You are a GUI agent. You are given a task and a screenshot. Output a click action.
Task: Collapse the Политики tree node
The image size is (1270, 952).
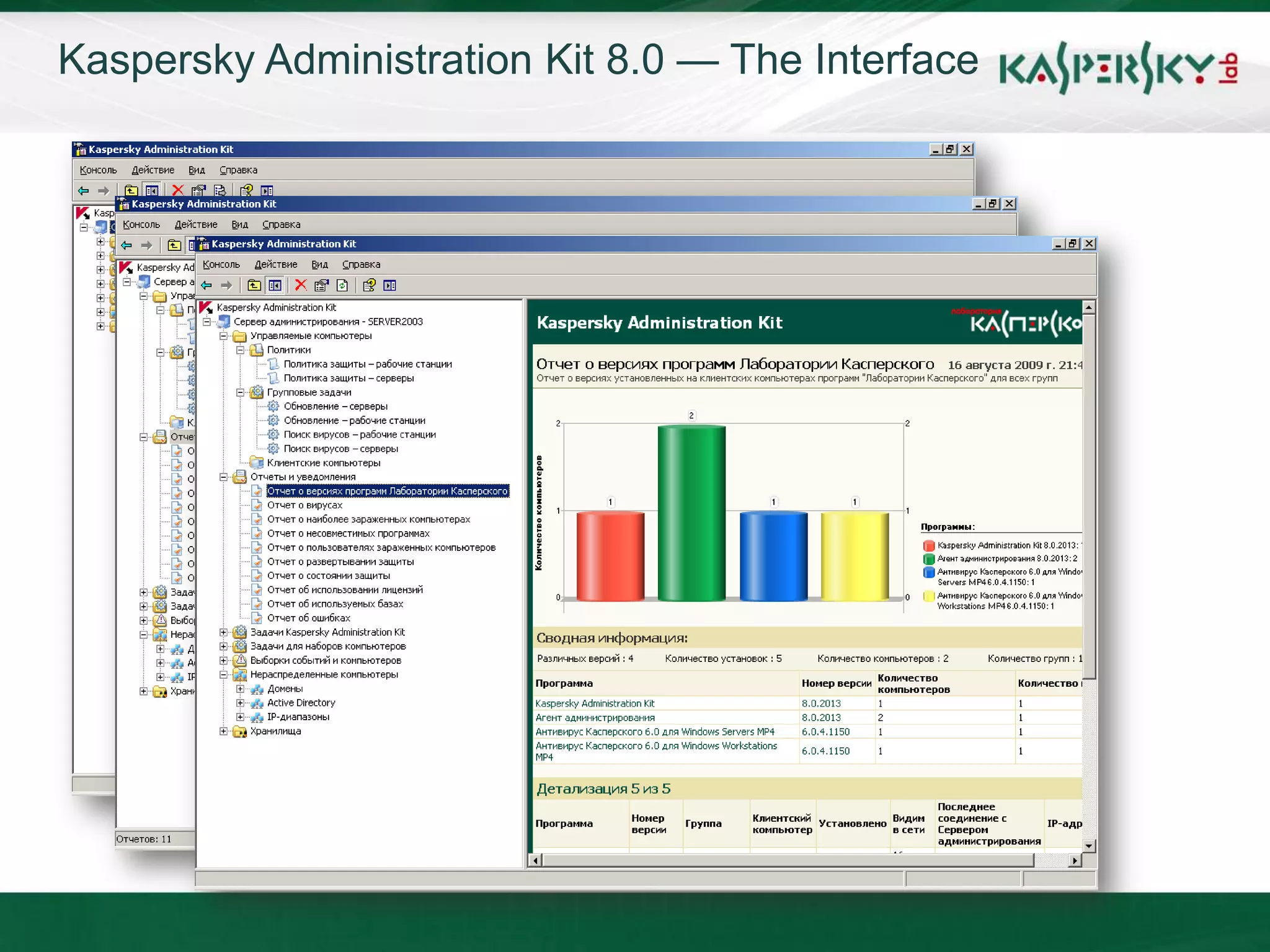click(x=241, y=350)
